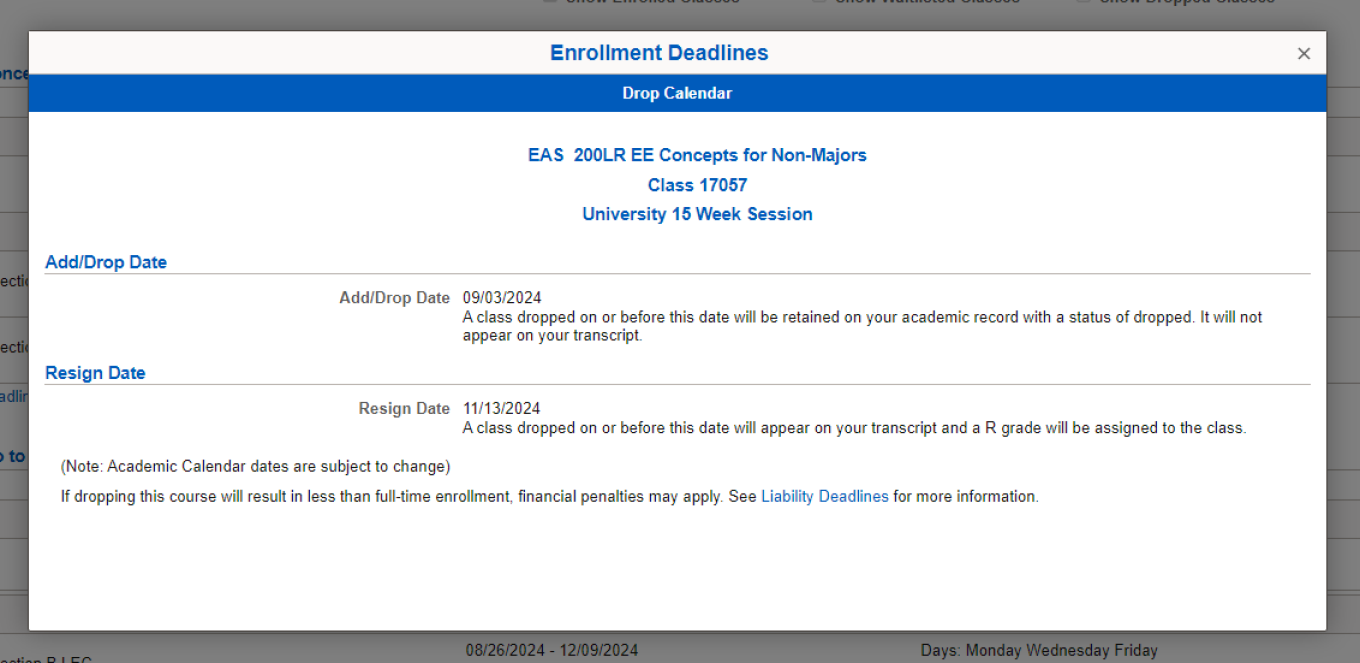Select the Section B LEC label
The width and height of the screenshot is (1360, 663).
45,658
